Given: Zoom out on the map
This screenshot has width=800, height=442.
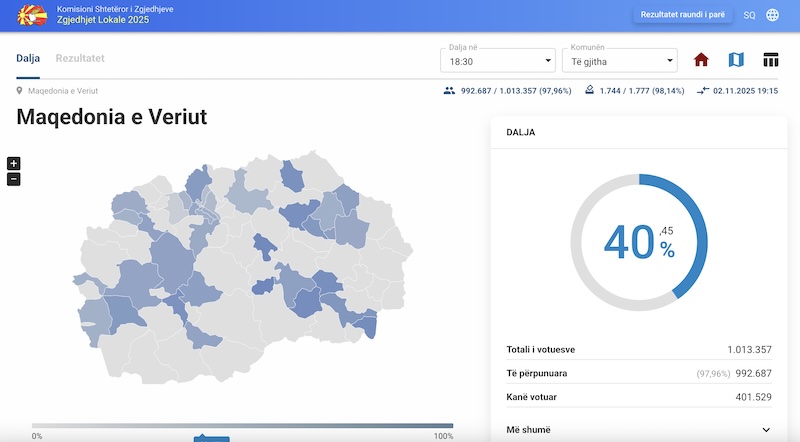Looking at the screenshot, I should pos(13,179).
